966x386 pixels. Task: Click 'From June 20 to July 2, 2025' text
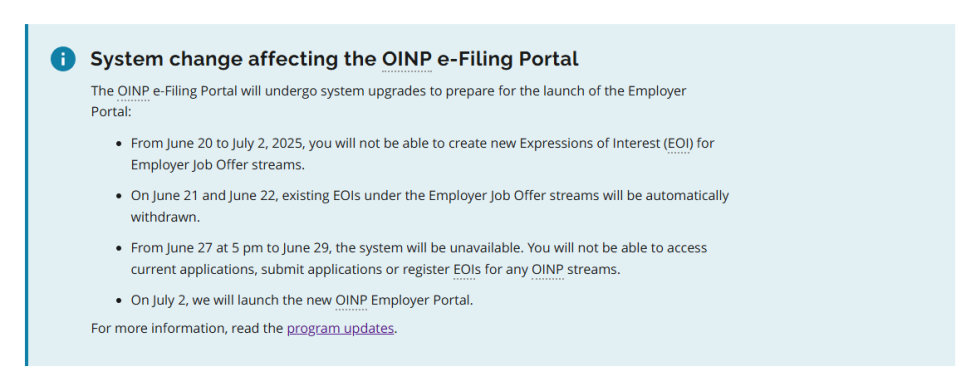click(x=217, y=144)
